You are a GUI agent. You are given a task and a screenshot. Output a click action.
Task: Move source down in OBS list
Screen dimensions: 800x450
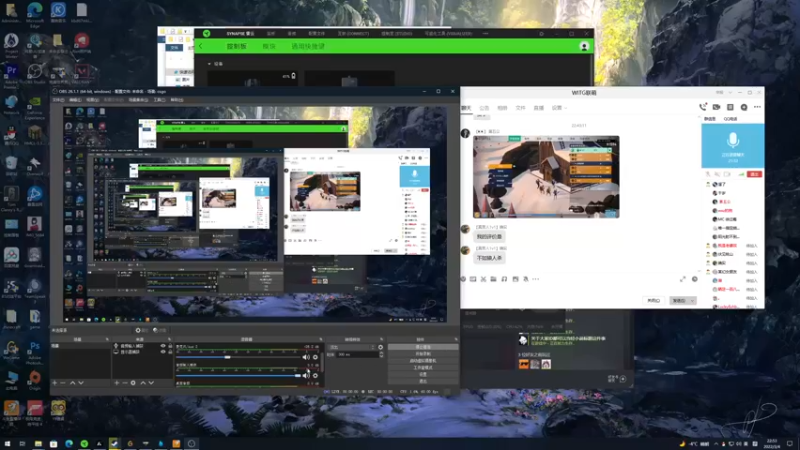click(151, 383)
